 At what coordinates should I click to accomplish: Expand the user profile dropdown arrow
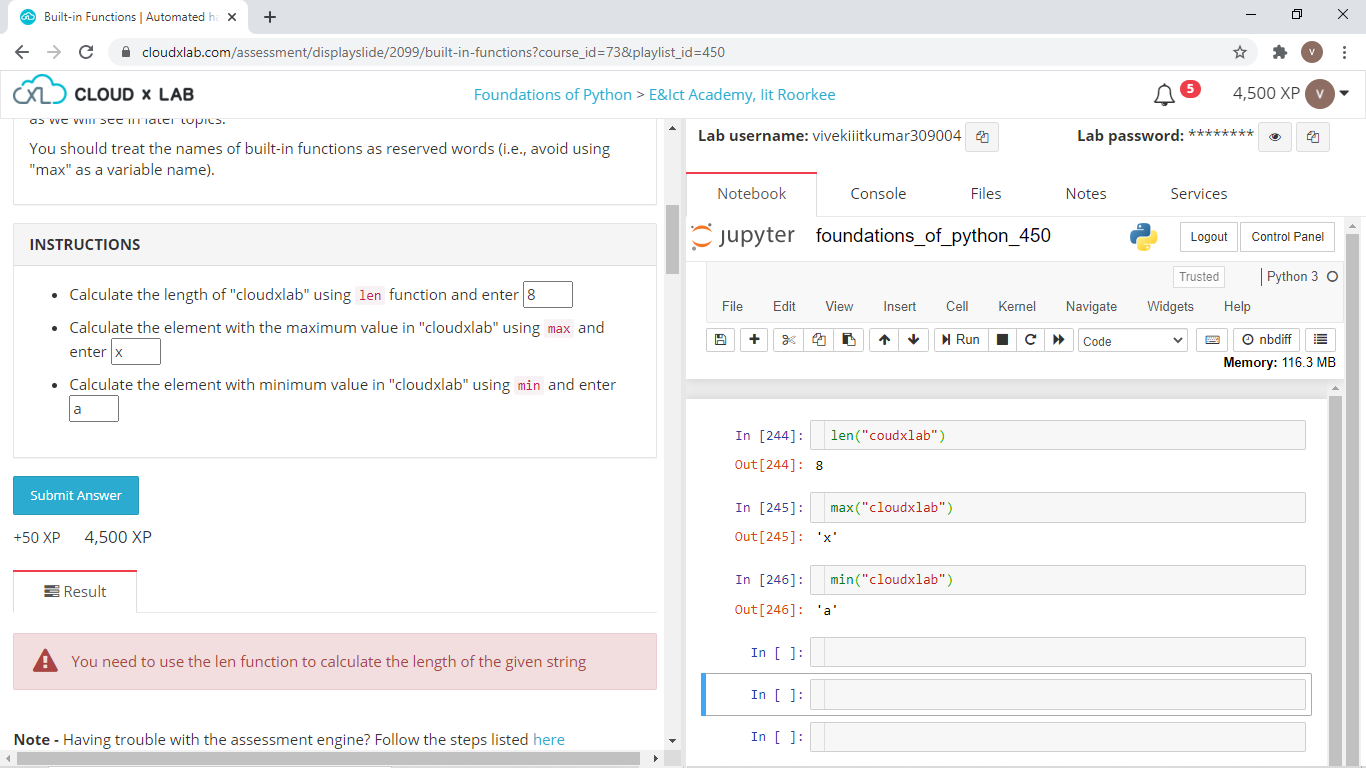[x=1344, y=94]
